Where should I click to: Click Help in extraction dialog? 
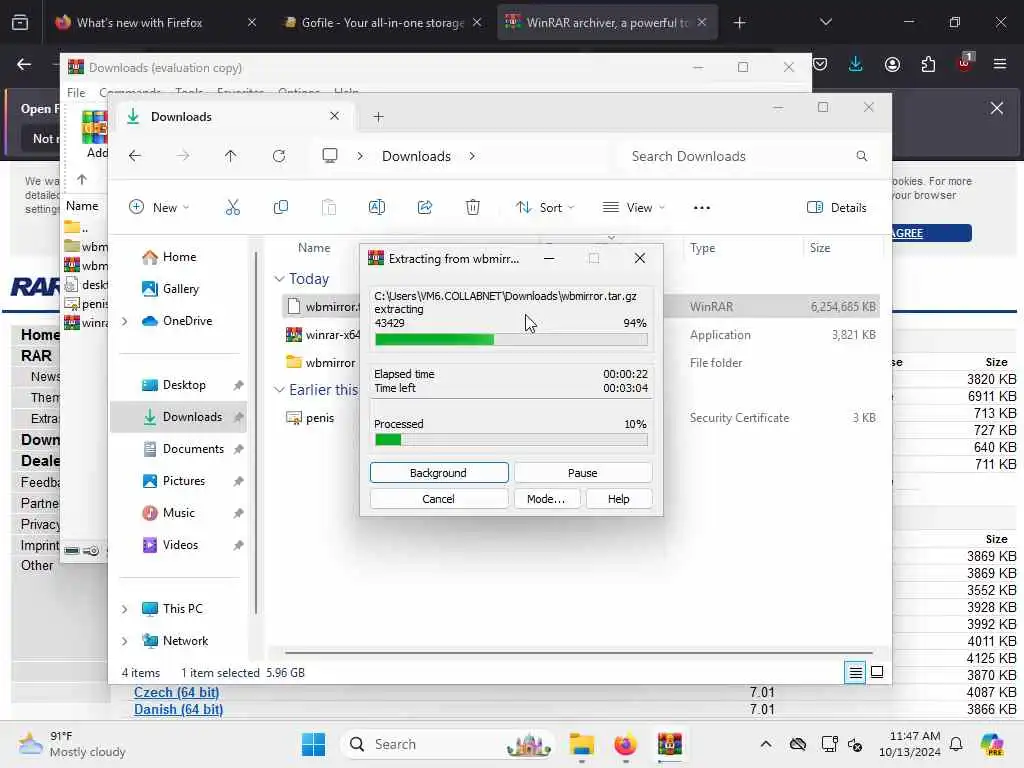tap(618, 499)
